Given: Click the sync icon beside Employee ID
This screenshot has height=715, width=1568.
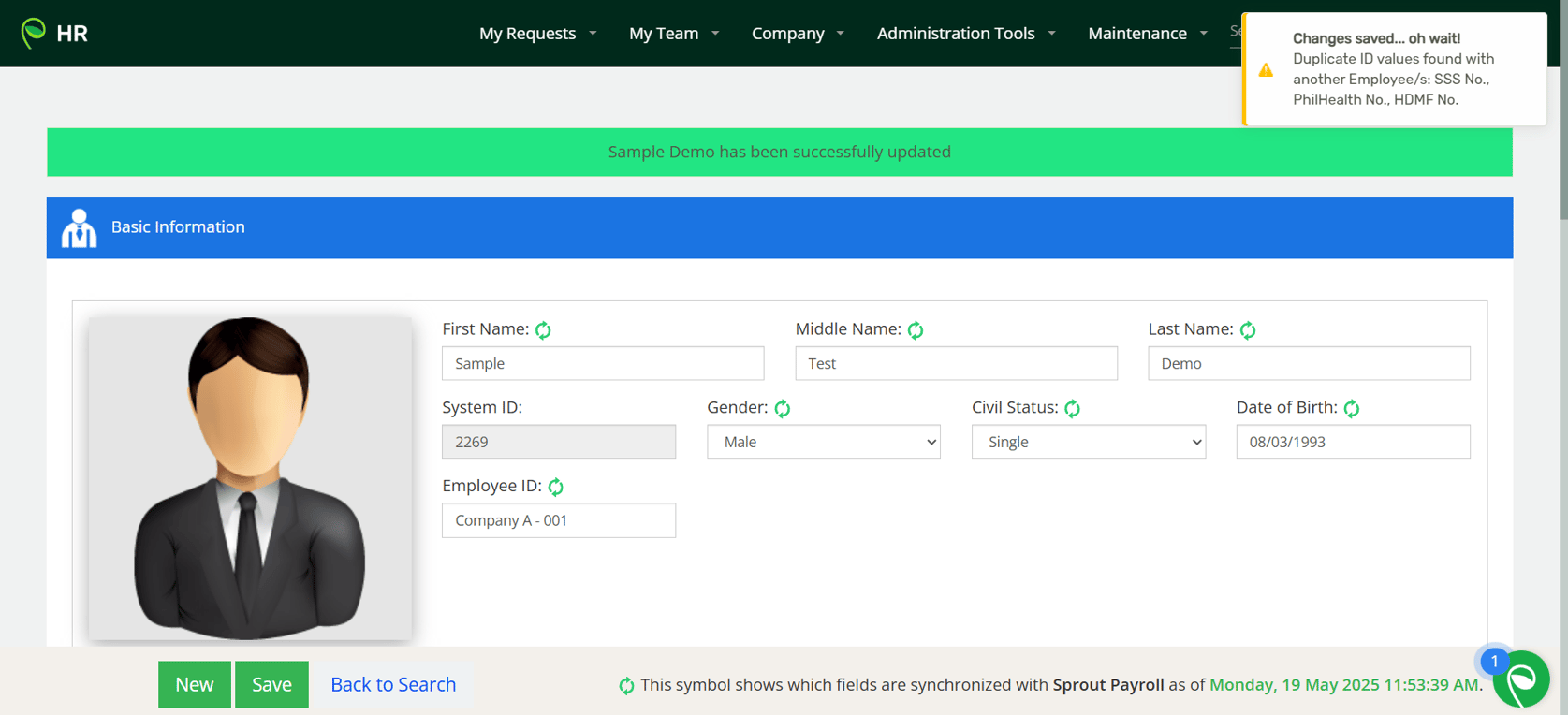Looking at the screenshot, I should coord(556,487).
